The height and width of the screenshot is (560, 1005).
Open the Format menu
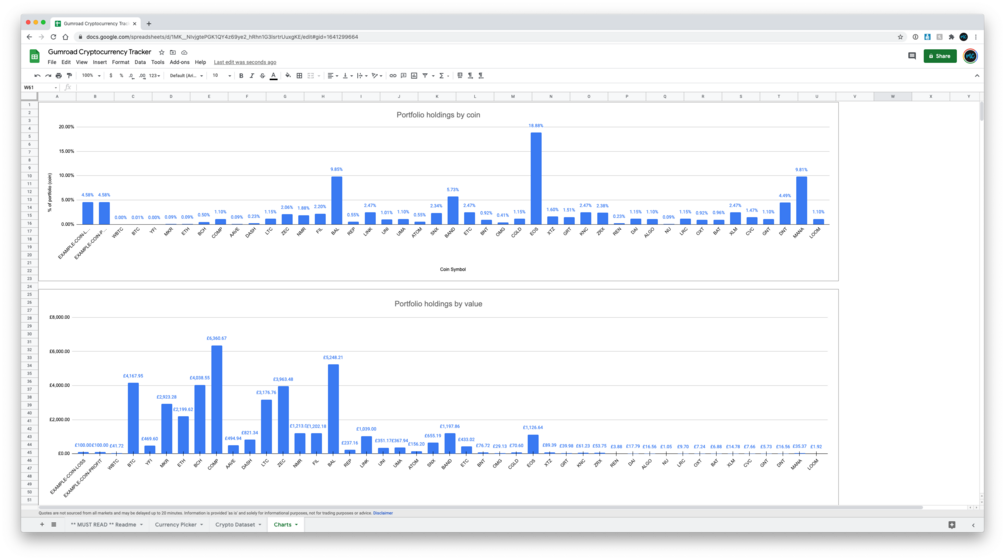pos(120,62)
